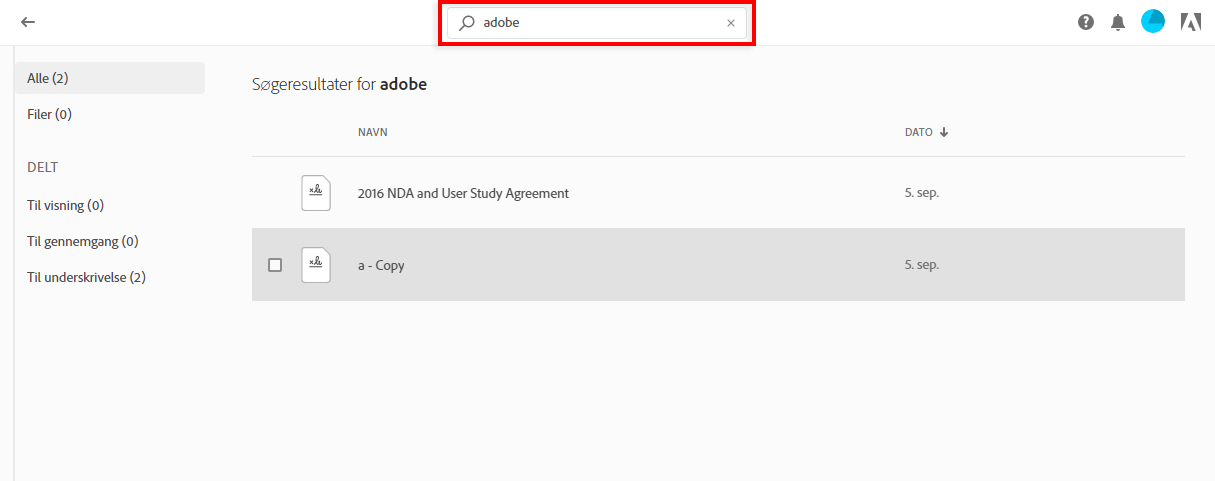The width and height of the screenshot is (1215, 481).
Task: Click in the search field containing adobe
Action: click(597, 23)
